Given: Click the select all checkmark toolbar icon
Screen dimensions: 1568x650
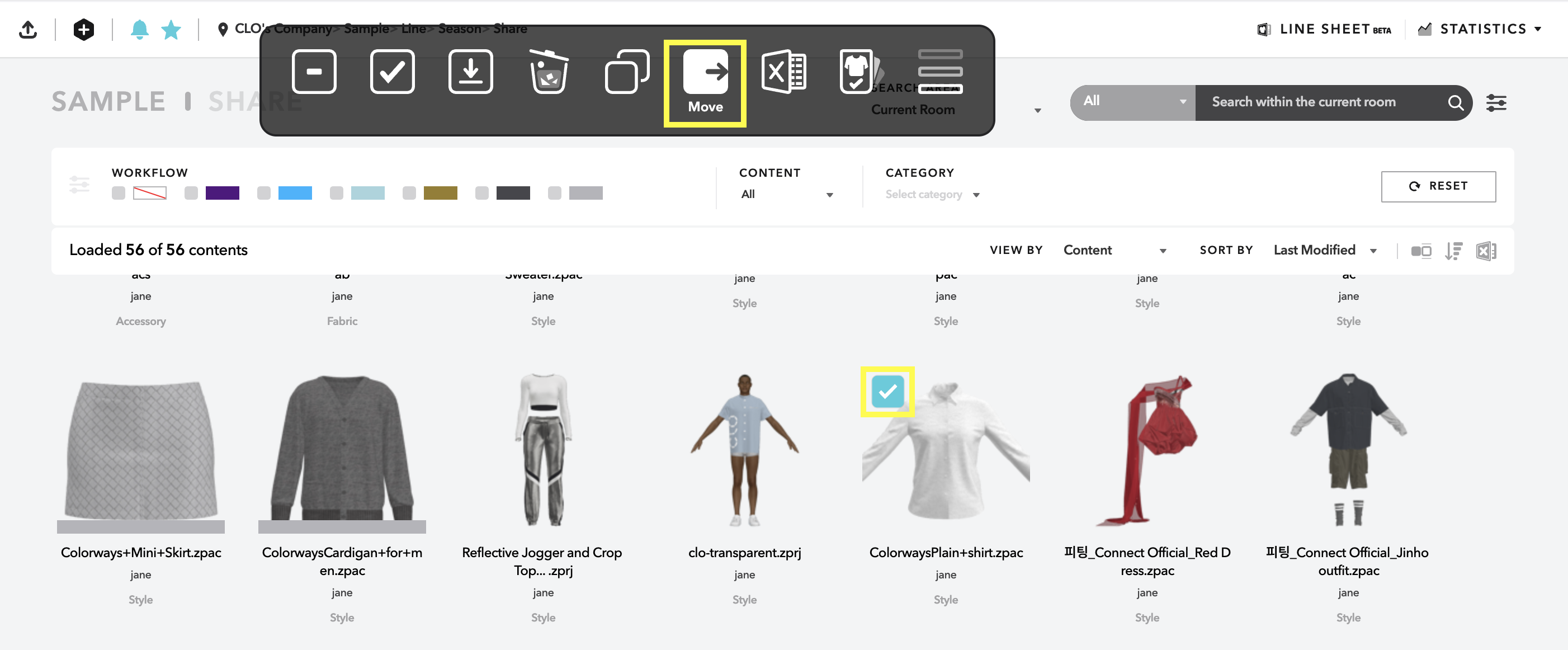Looking at the screenshot, I should coord(392,72).
